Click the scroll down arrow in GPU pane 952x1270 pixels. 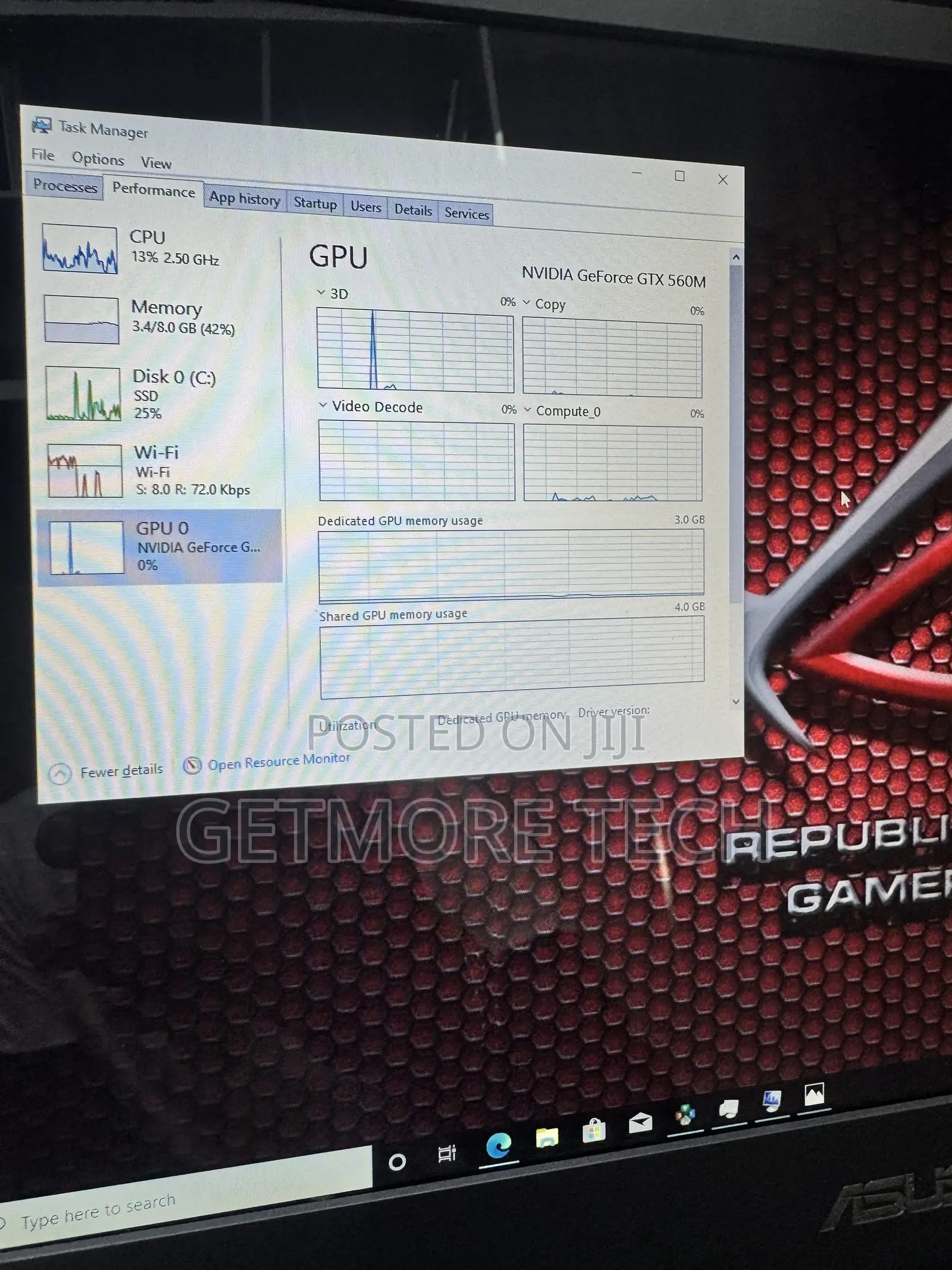(736, 702)
